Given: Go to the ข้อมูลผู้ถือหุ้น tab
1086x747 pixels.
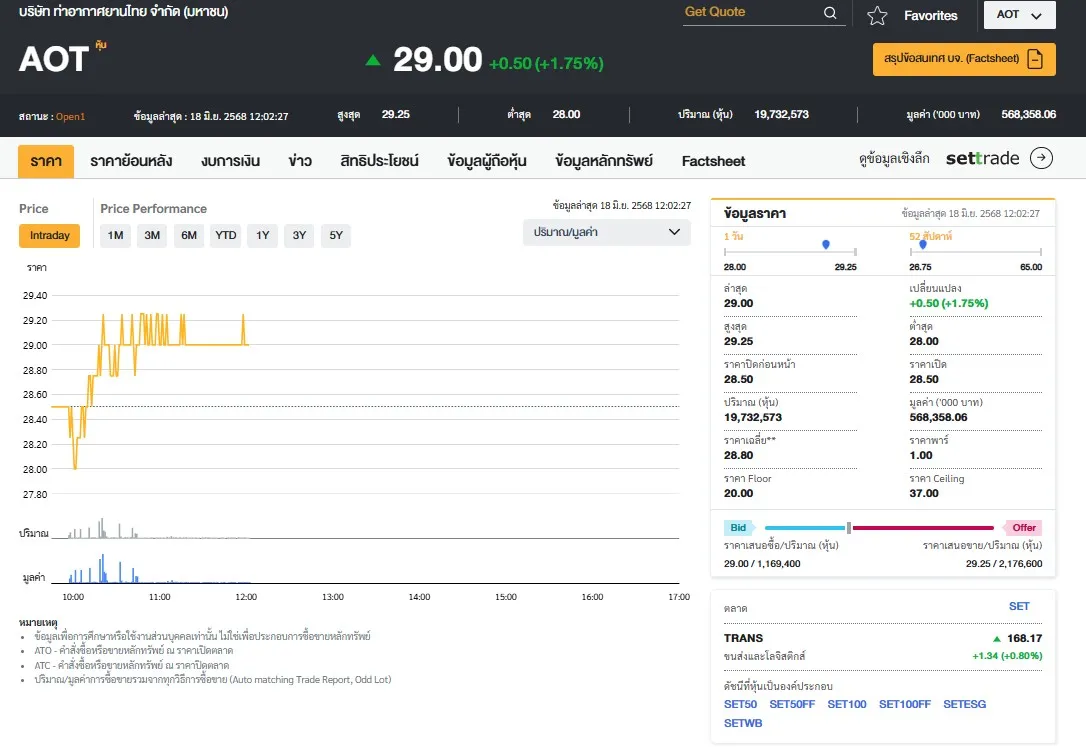Looking at the screenshot, I should tap(487, 161).
